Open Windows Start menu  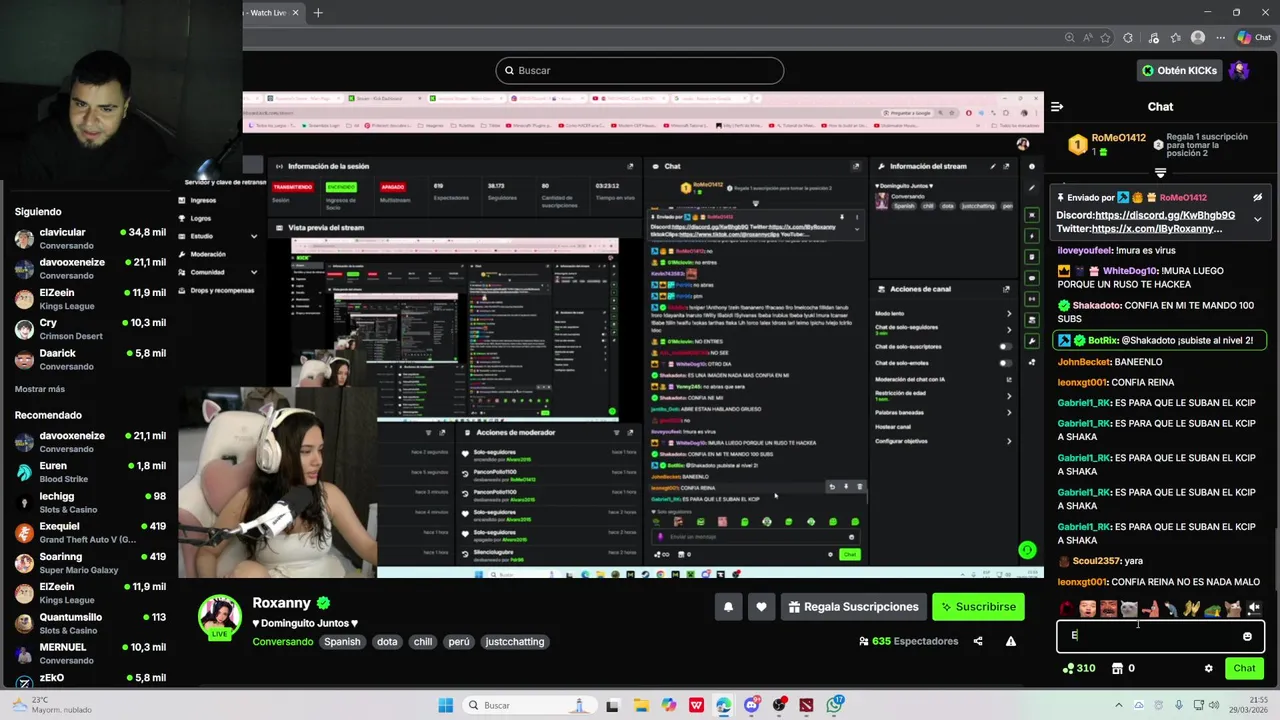click(x=445, y=705)
